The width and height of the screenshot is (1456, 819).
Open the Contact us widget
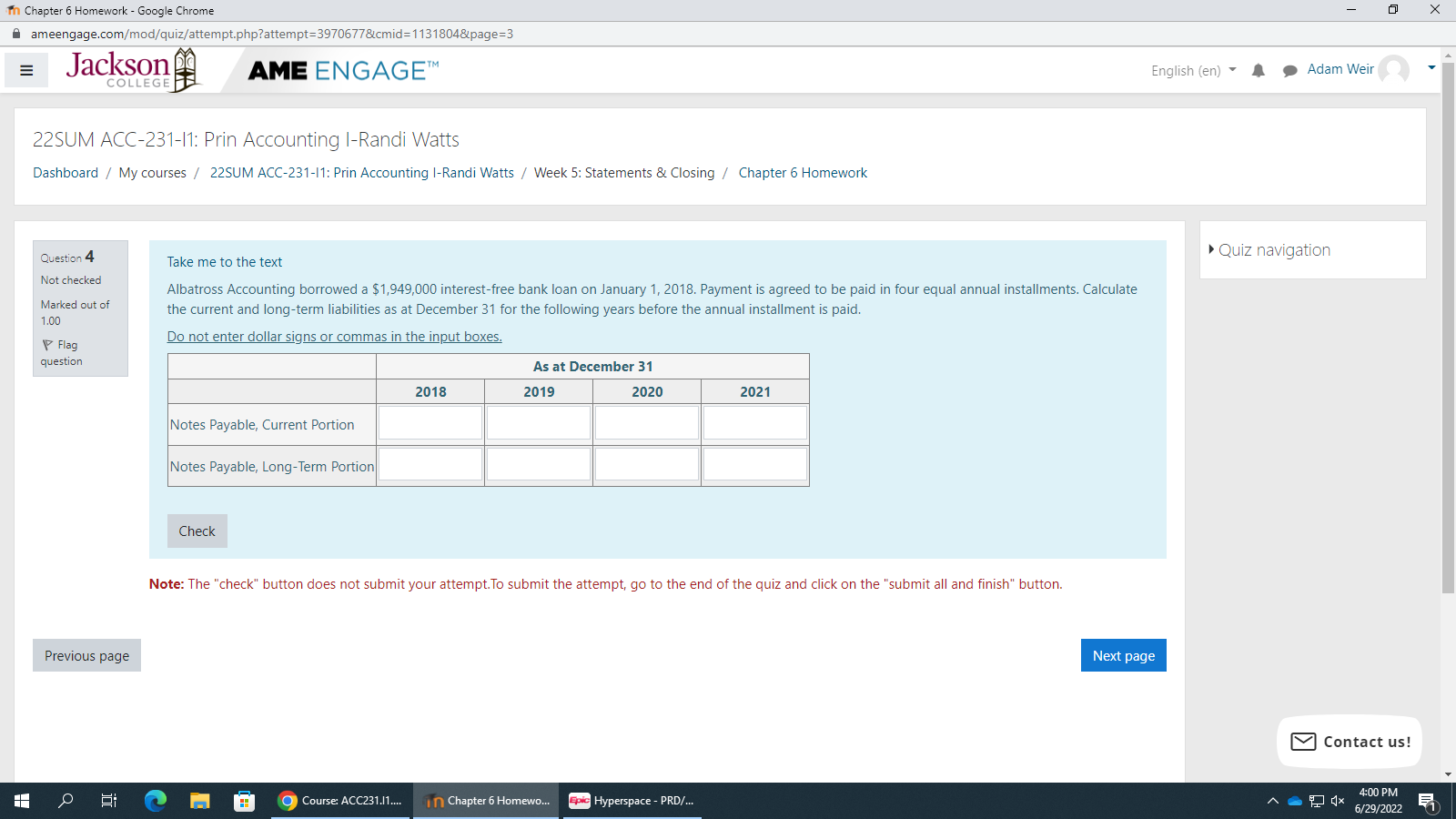tap(1350, 742)
